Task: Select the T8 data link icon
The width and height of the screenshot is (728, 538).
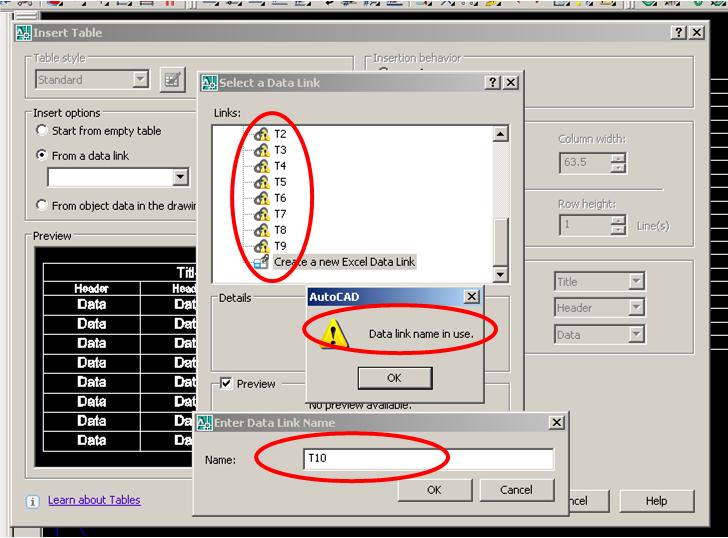Action: coord(262,230)
